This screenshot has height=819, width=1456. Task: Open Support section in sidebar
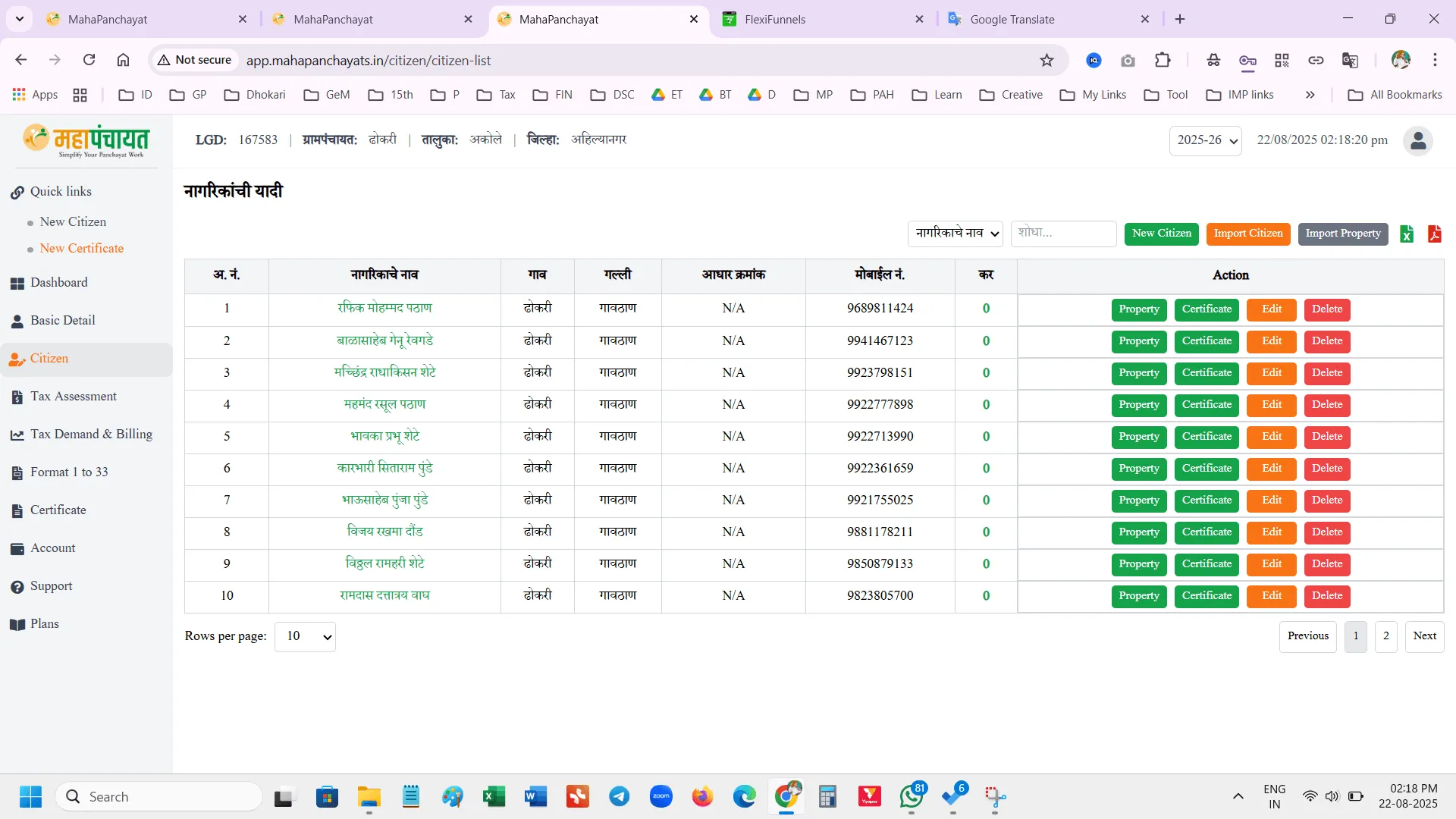tap(51, 586)
